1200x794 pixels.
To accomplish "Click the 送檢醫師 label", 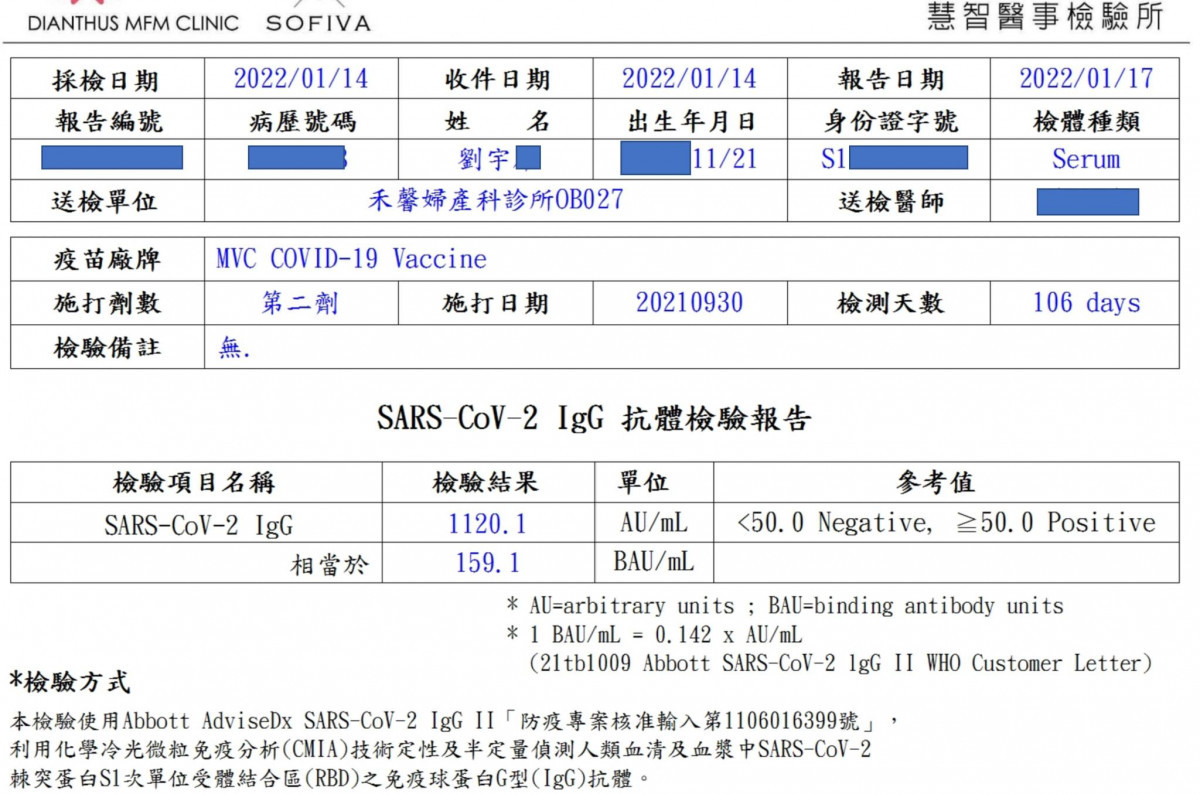I will 889,202.
